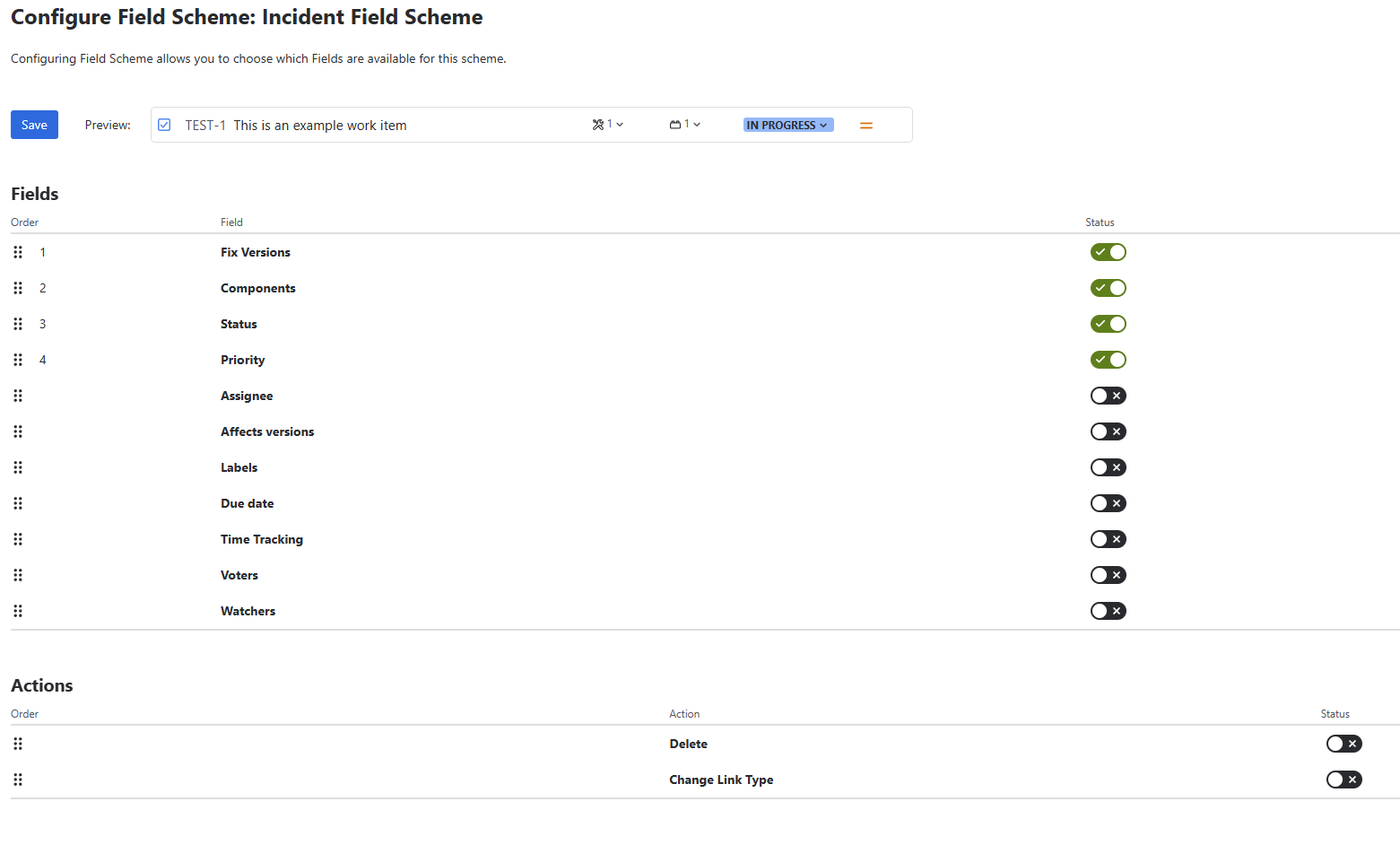Viewport: 1400px width, 845px height.
Task: Click the TEST-1 work item key
Action: 205,126
